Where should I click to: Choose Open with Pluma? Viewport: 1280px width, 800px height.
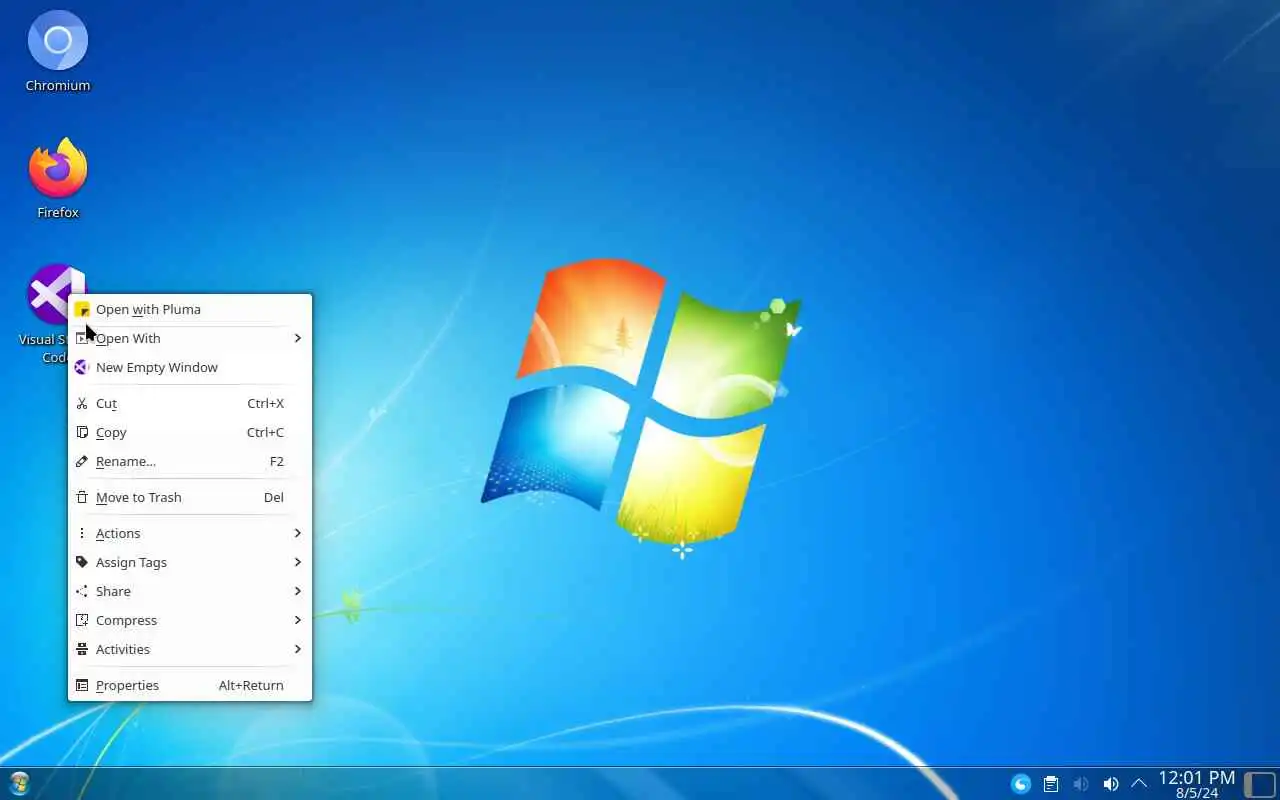pos(190,309)
